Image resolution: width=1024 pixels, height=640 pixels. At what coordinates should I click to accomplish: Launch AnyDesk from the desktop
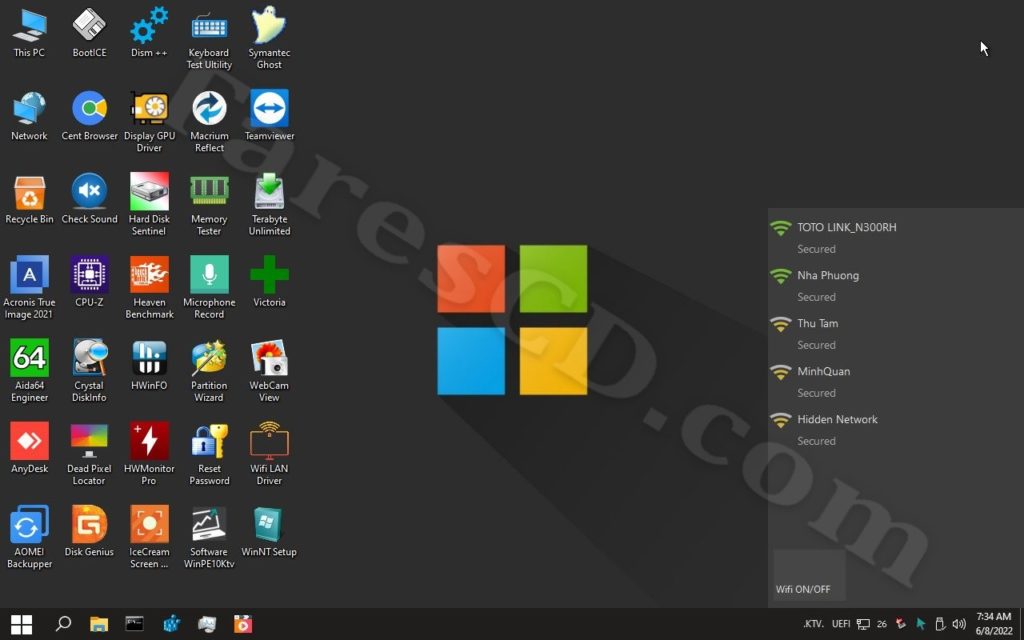[29, 448]
